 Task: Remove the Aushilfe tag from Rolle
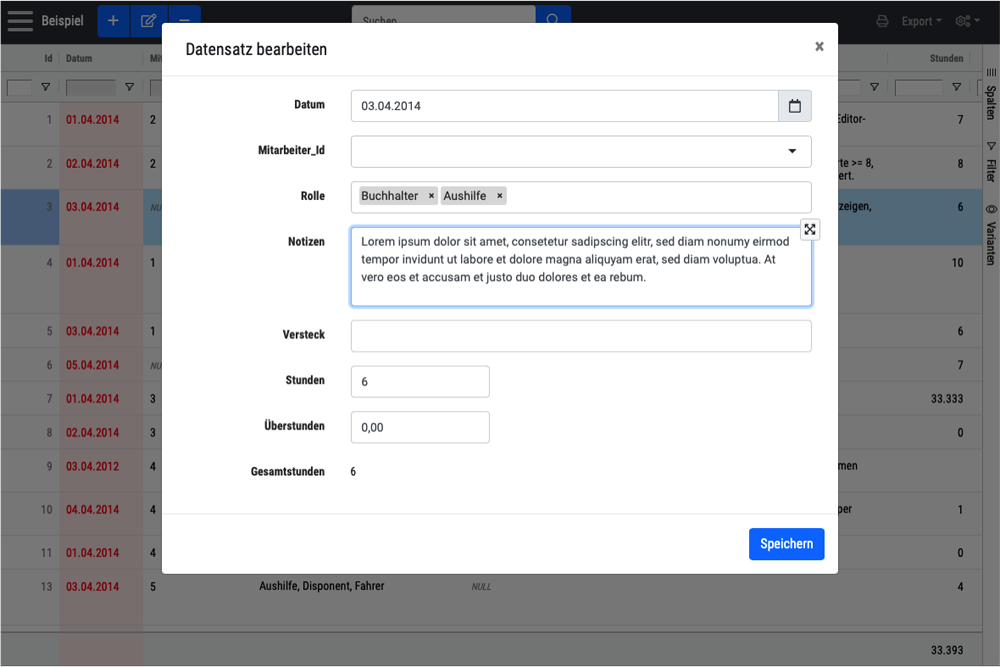(499, 196)
